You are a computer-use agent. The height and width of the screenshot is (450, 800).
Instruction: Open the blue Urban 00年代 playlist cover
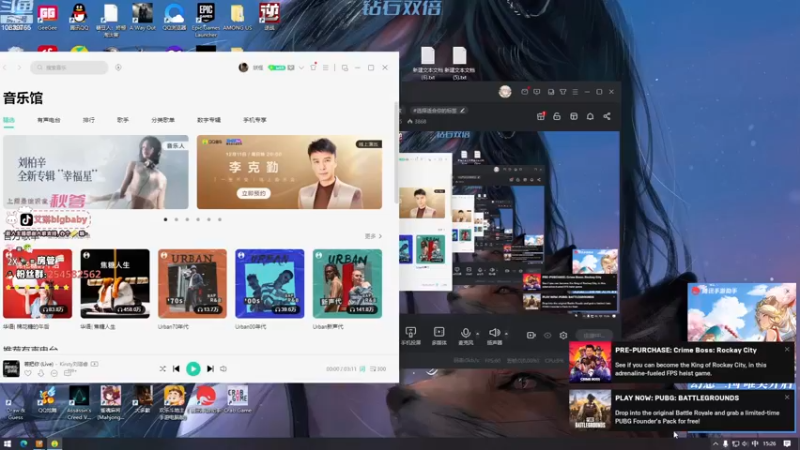(x=269, y=284)
